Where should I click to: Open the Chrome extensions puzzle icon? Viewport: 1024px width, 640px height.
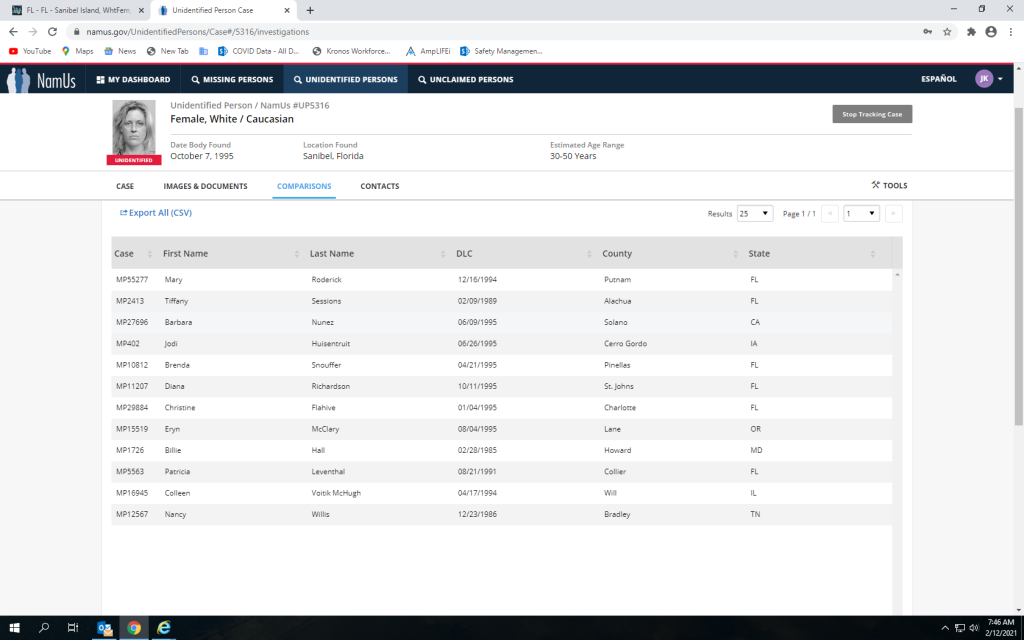point(970,31)
